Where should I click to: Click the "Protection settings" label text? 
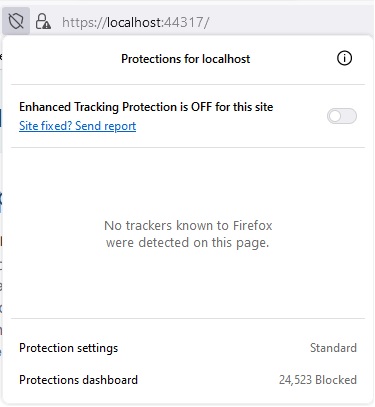tap(69, 348)
